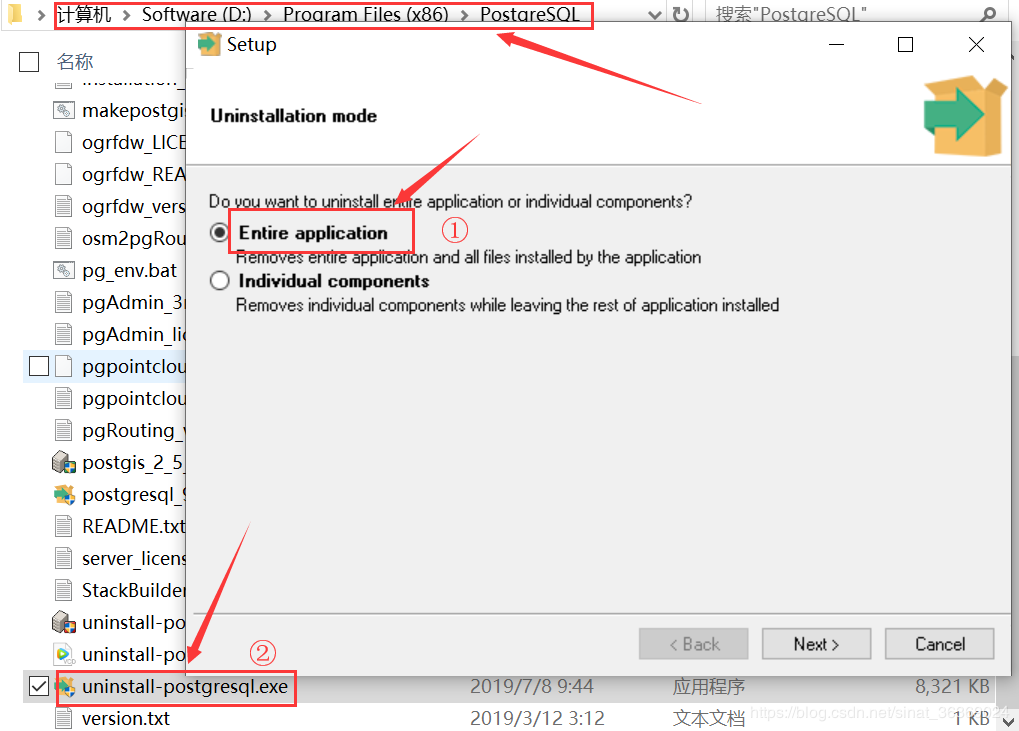Image resolution: width=1019 pixels, height=731 pixels.
Task: Select the pgRouting_ file name
Action: [x=134, y=431]
